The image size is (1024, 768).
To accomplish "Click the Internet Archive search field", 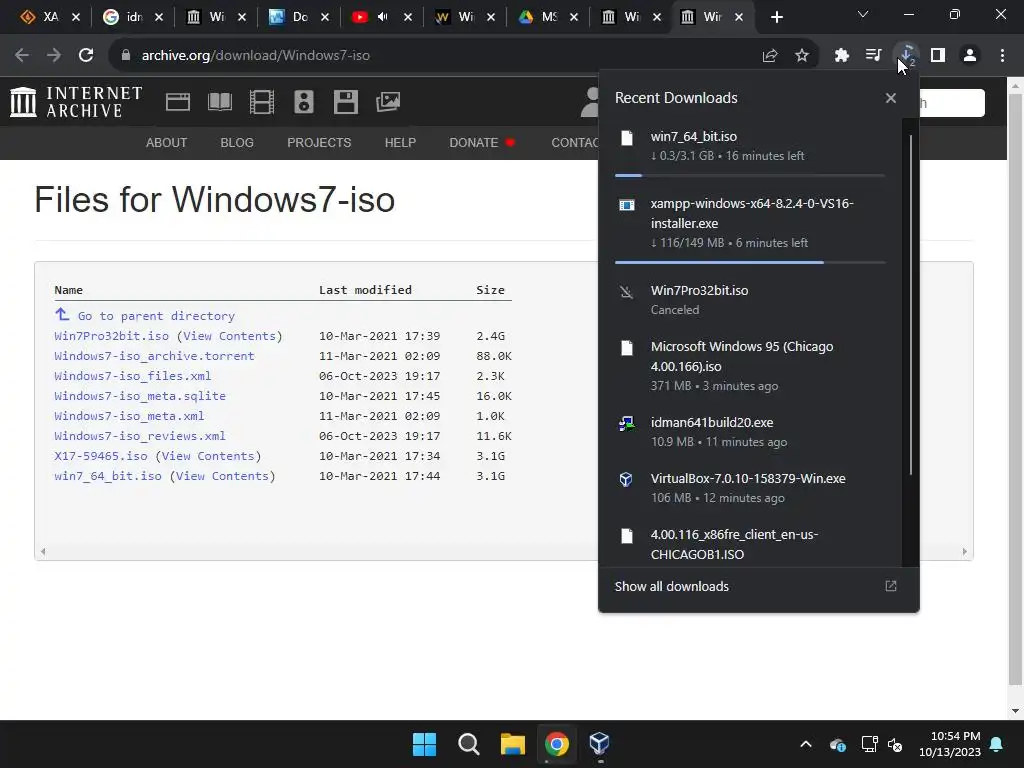I will pyautogui.click(x=951, y=103).
